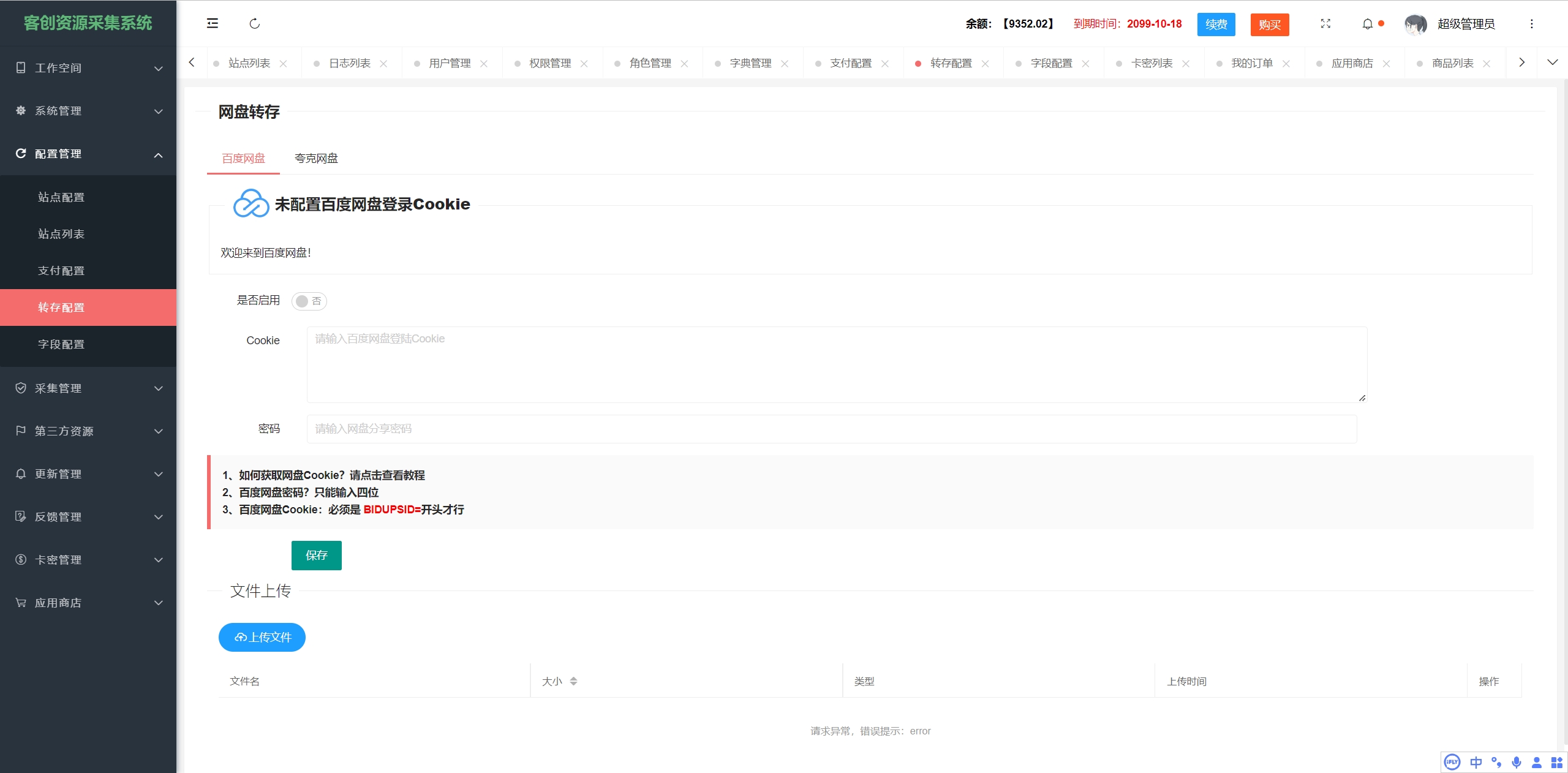Click the 中 language indicator in IME bar
Image resolution: width=1568 pixels, height=773 pixels.
1476,763
